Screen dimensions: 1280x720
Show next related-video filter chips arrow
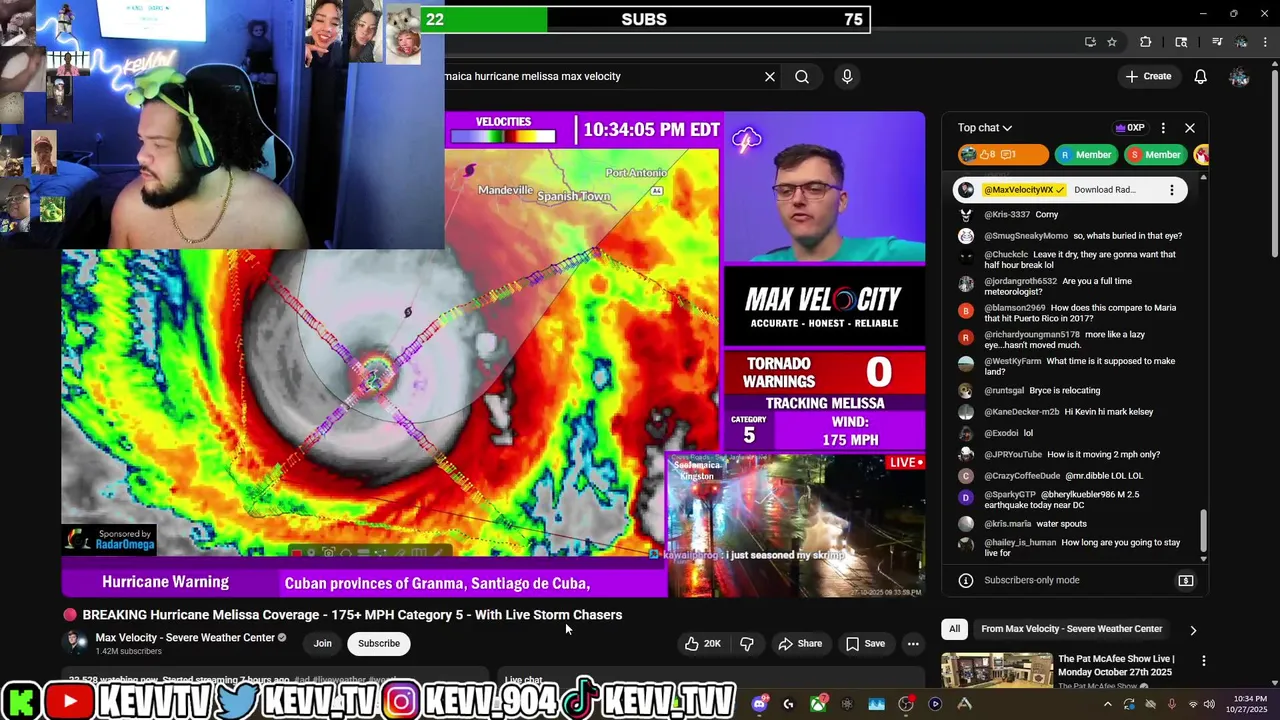pos(1193,630)
